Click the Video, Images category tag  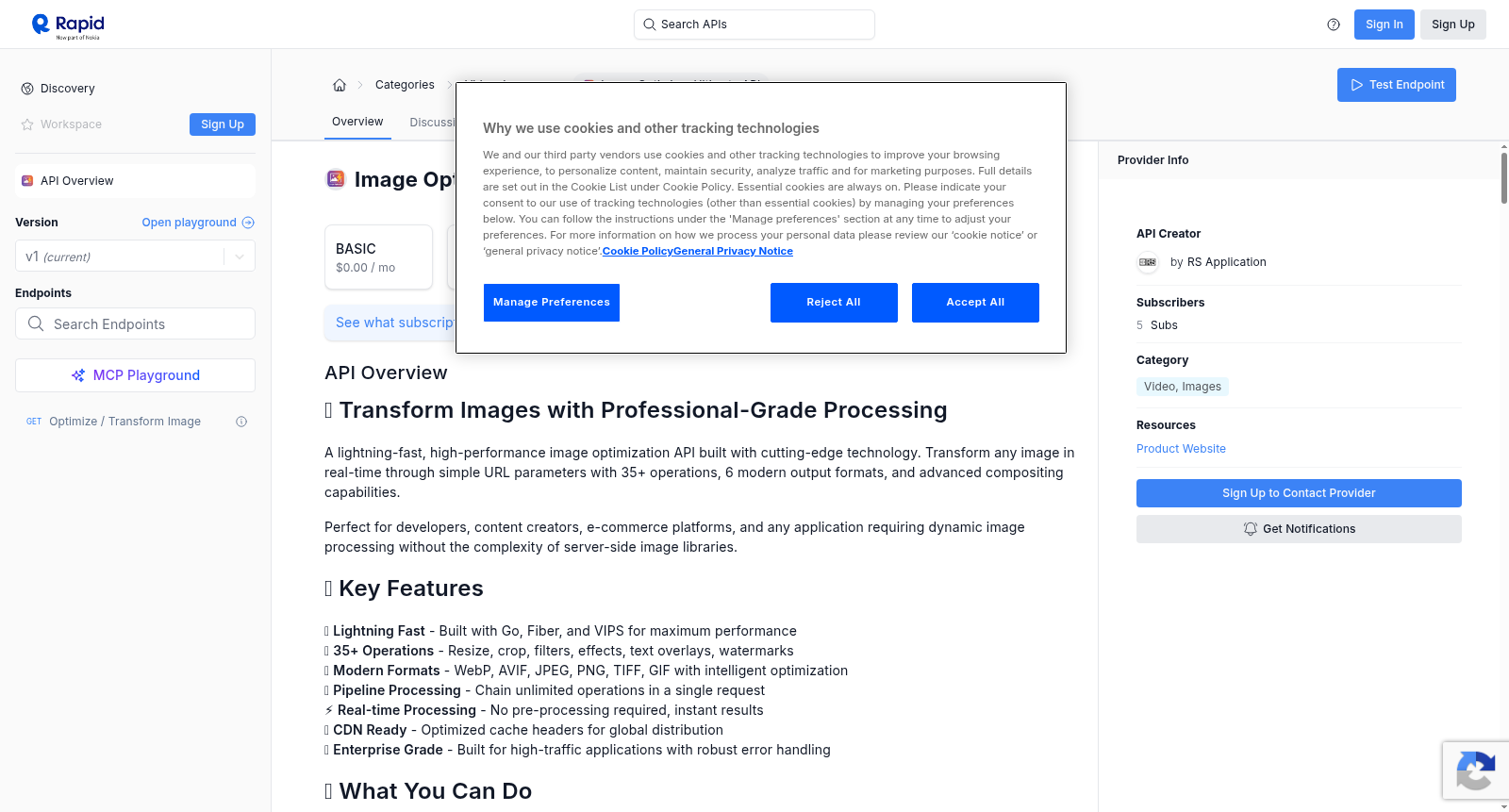(1183, 387)
